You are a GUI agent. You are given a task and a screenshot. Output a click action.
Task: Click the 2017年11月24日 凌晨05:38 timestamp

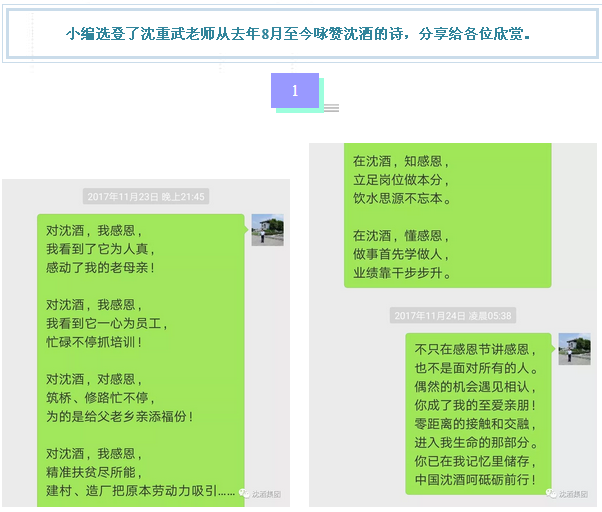point(453,315)
